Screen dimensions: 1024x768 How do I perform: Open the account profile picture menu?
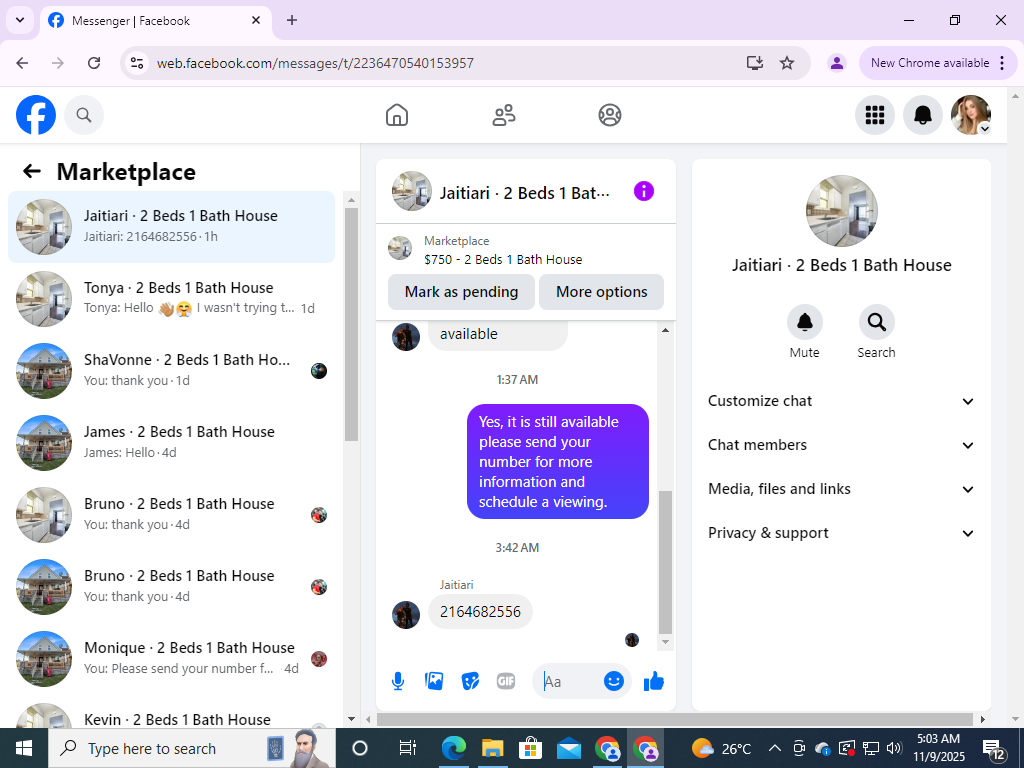970,115
